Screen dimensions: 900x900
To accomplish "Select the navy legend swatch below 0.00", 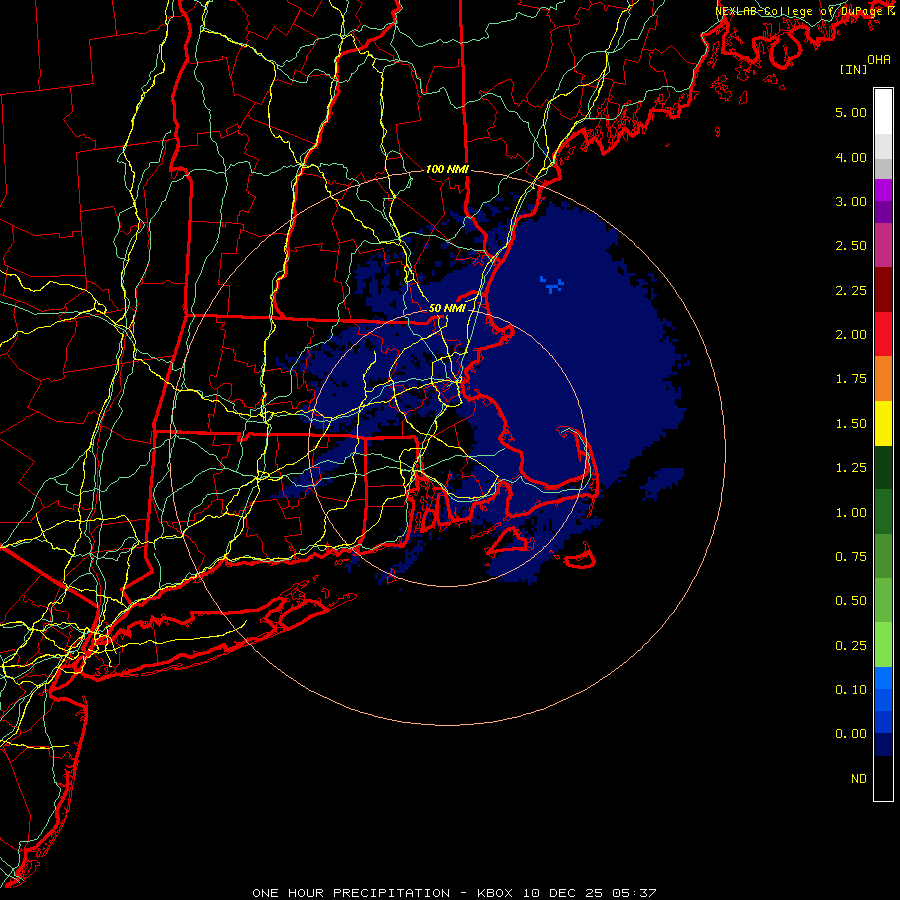I will [883, 744].
